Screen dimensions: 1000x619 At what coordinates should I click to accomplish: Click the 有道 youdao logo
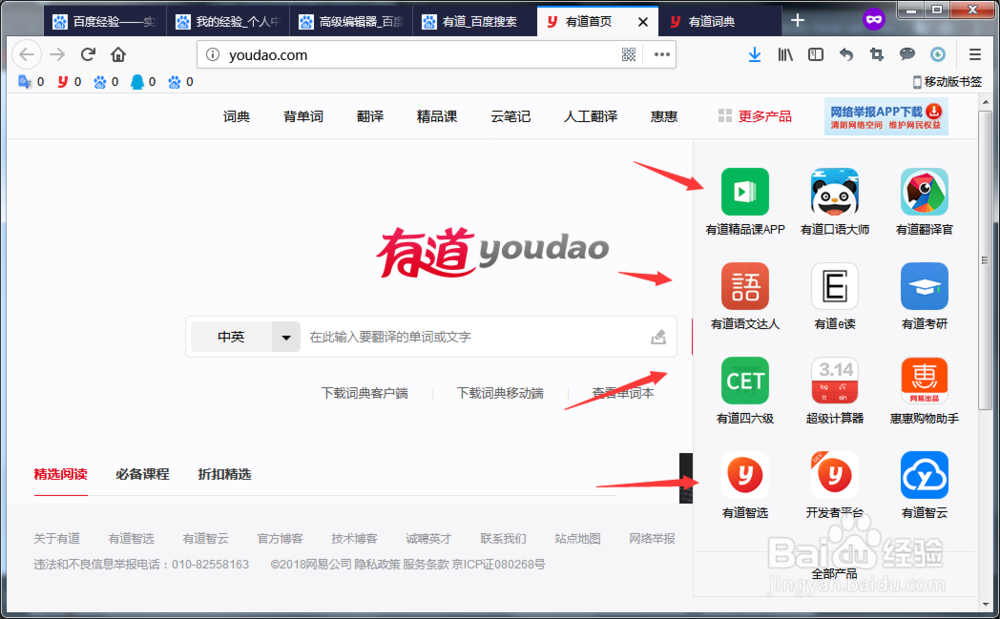click(492, 252)
